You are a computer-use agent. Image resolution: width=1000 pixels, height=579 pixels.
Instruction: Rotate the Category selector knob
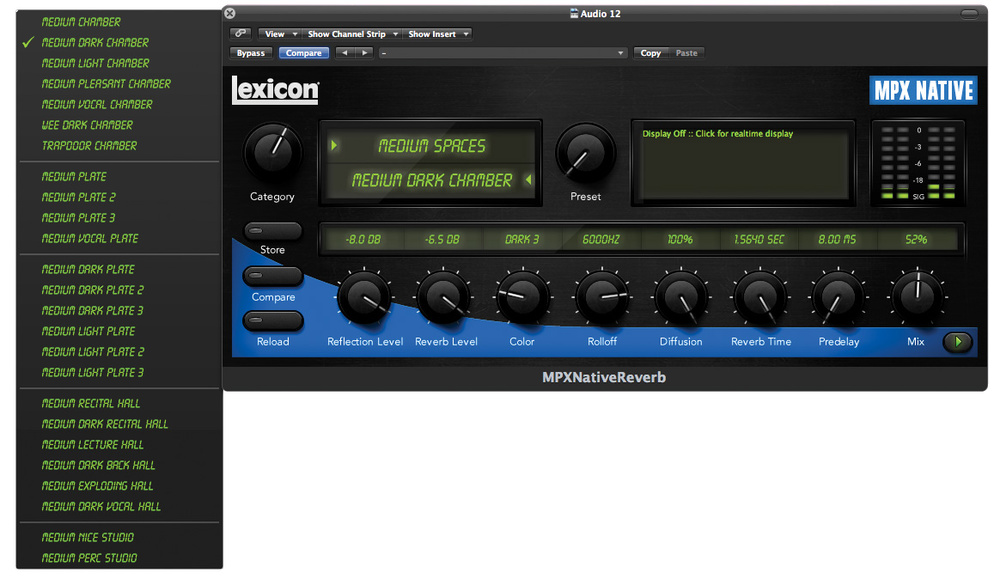271,154
